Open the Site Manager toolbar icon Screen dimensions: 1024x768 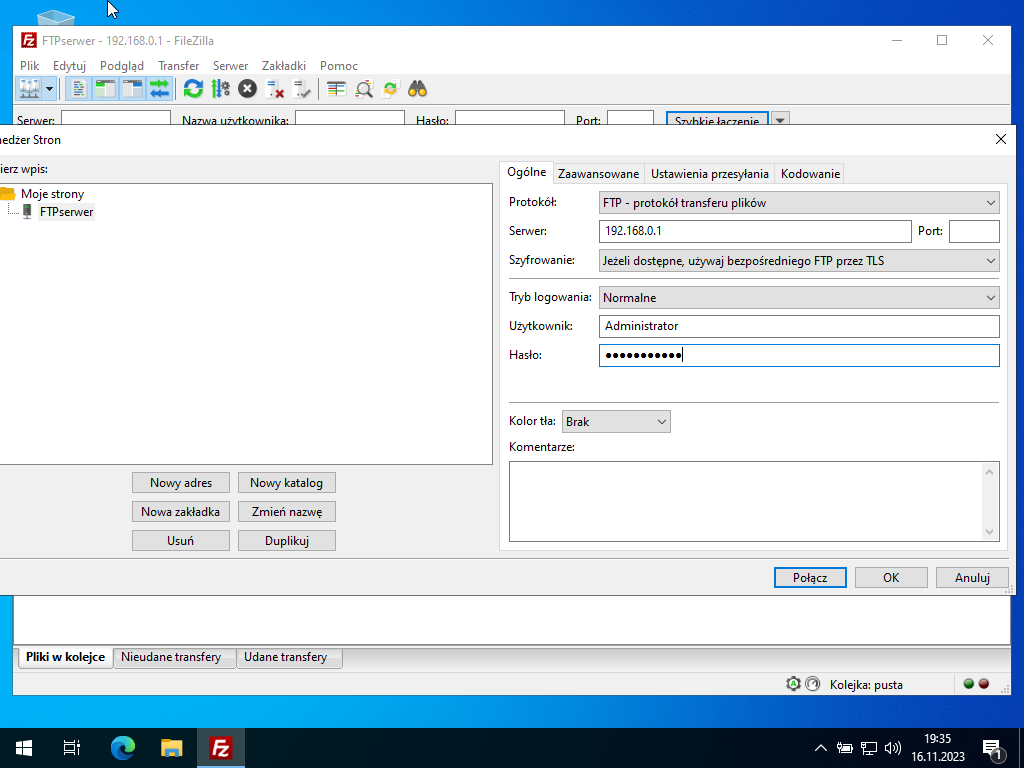(x=29, y=89)
